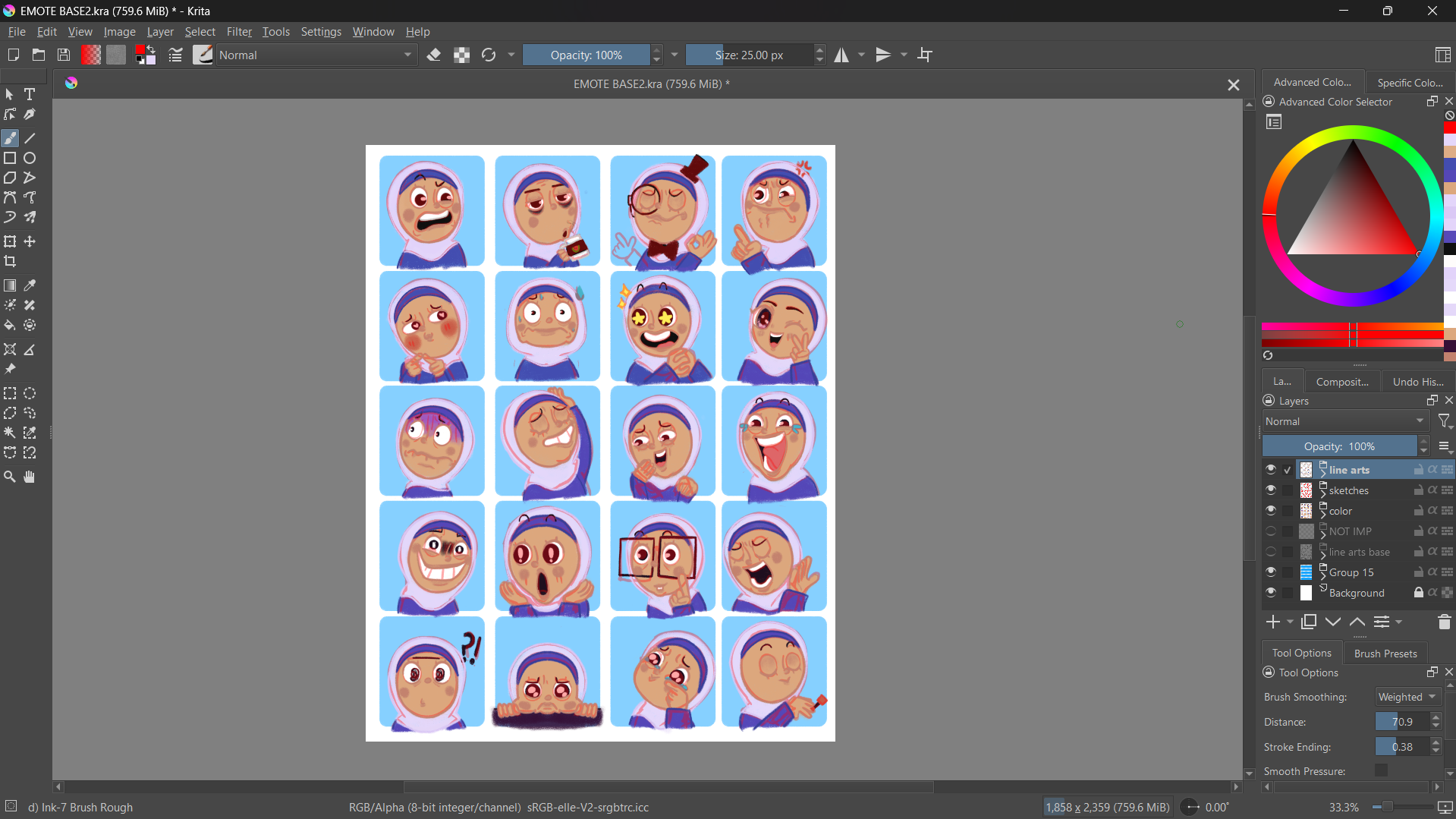Select the Rectangle shape tool
The height and width of the screenshot is (819, 1456).
pos(10,159)
